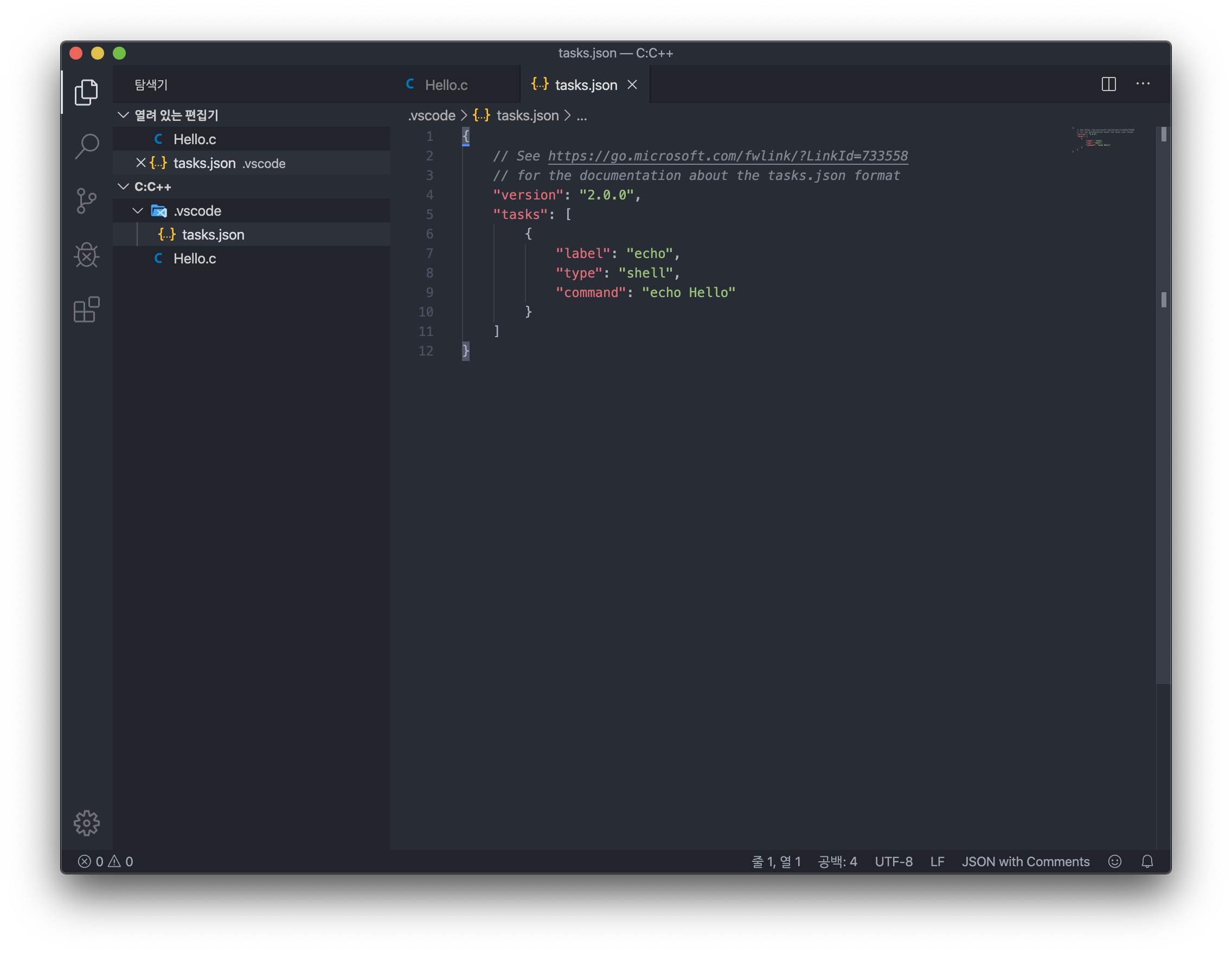Viewport: 1232px width, 954px height.
Task: Change language mode JSON with Comments
Action: tap(1025, 861)
